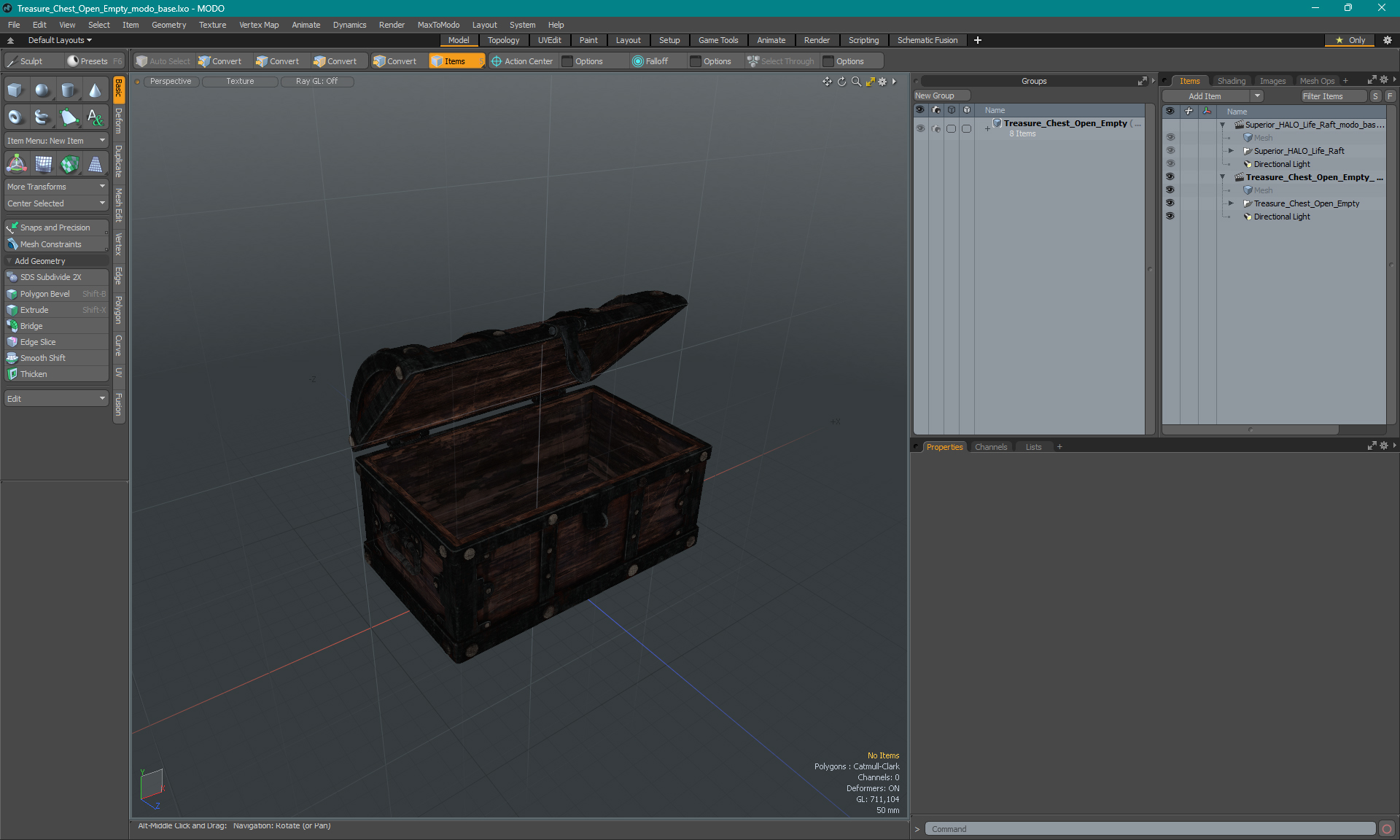The width and height of the screenshot is (1400, 840).
Task: Select the Torus primitive tool
Action: pyautogui.click(x=16, y=117)
